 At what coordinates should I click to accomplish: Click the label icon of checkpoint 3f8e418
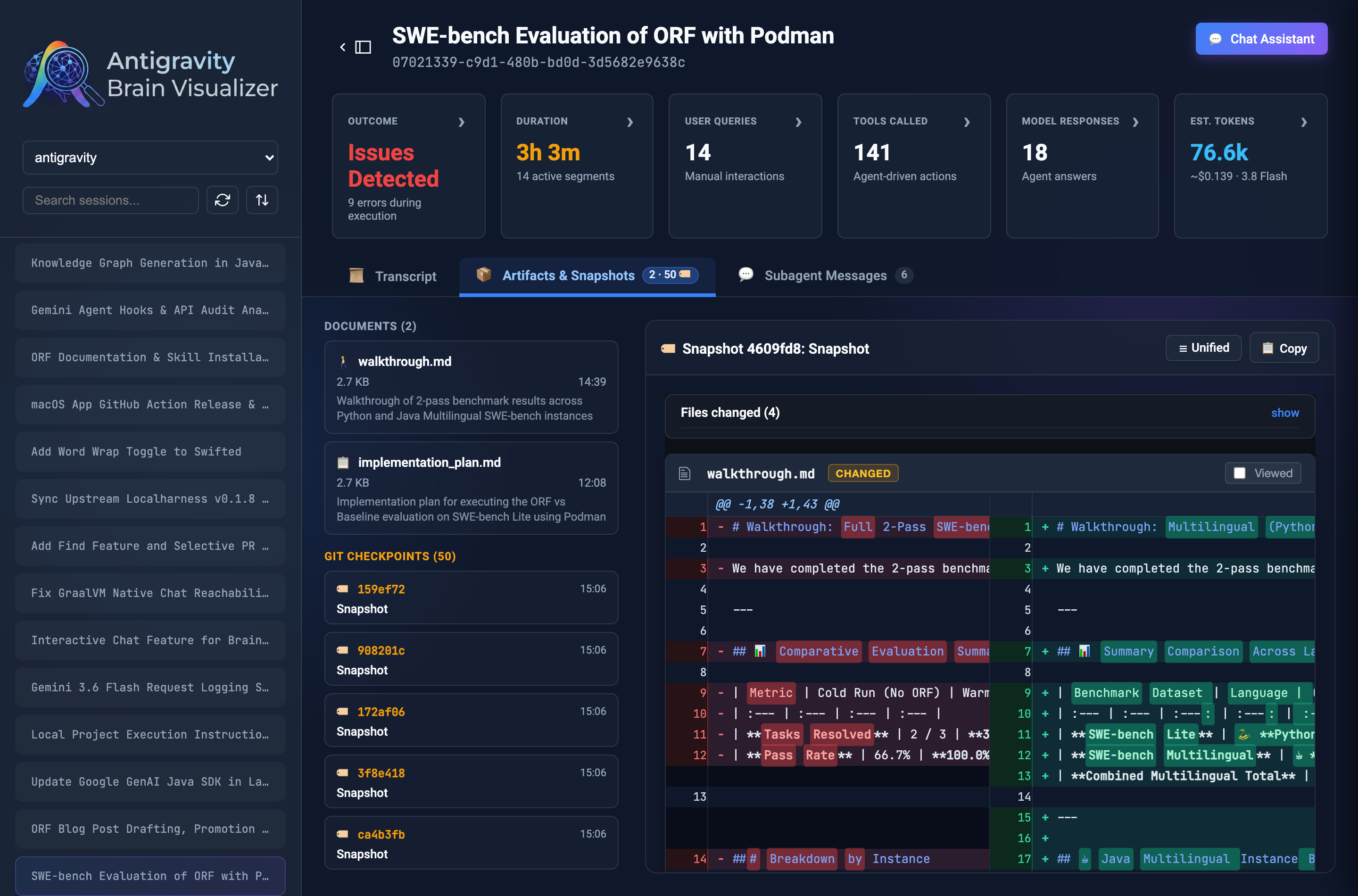pyautogui.click(x=343, y=773)
